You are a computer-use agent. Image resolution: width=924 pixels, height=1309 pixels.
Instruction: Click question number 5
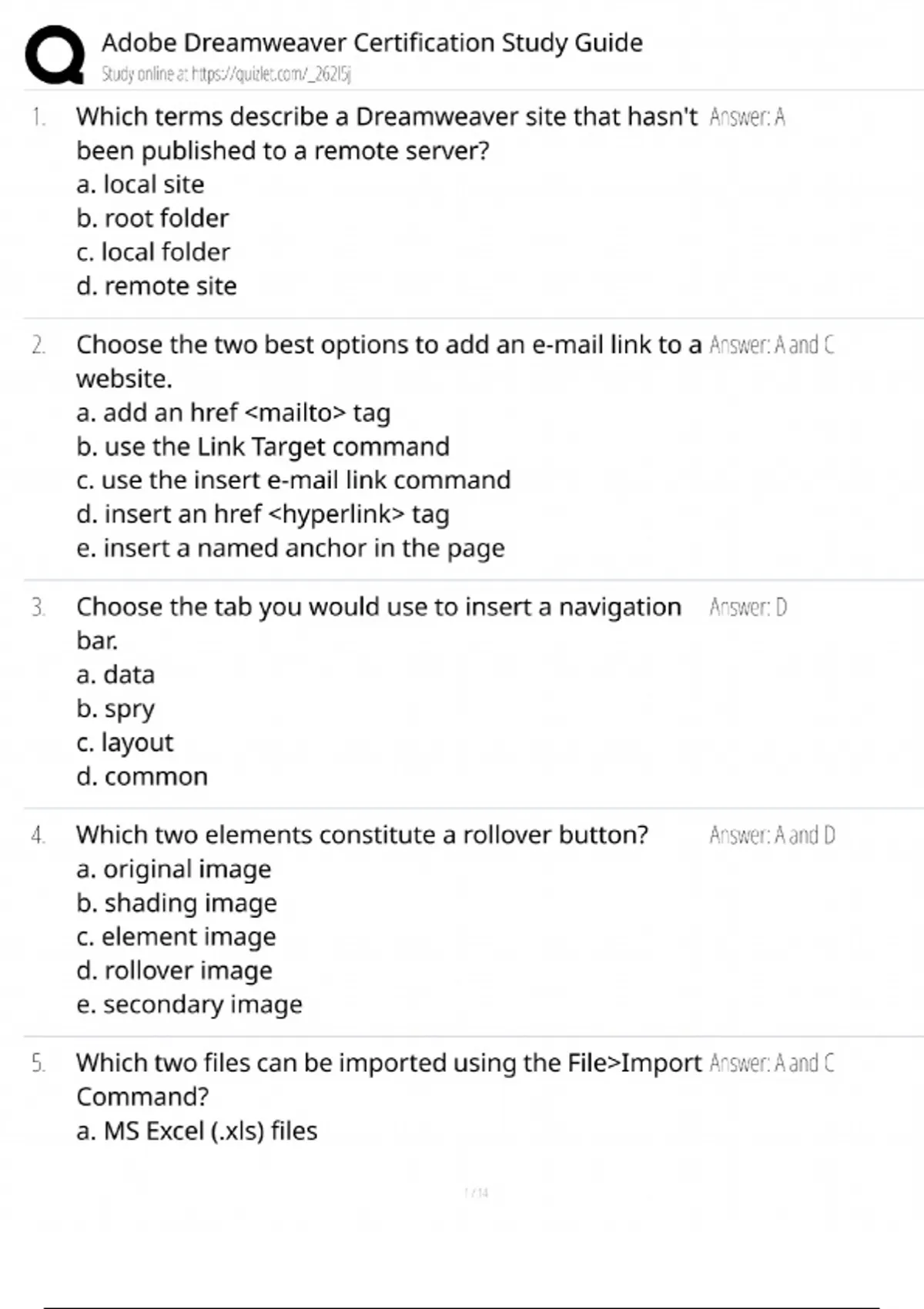click(x=38, y=1063)
